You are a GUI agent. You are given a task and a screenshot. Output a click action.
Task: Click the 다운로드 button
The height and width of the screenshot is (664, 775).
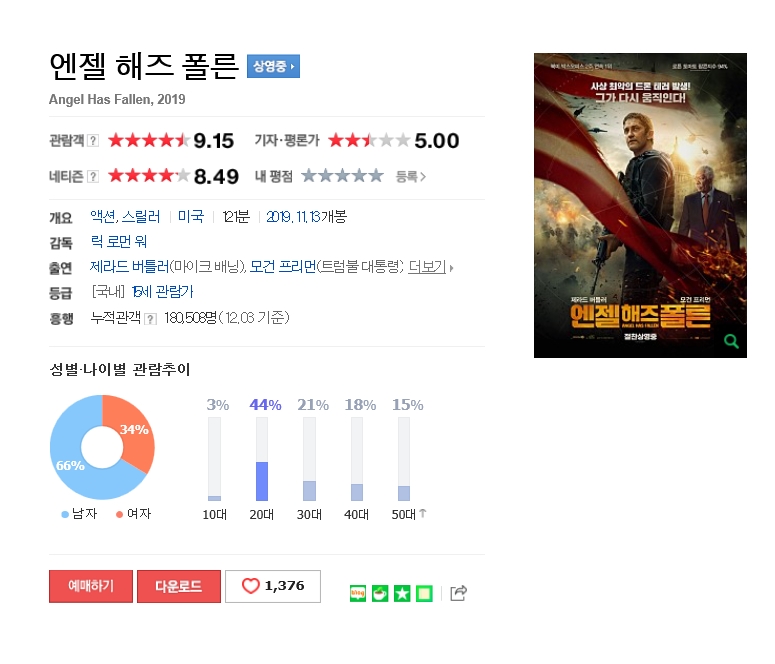[179, 586]
